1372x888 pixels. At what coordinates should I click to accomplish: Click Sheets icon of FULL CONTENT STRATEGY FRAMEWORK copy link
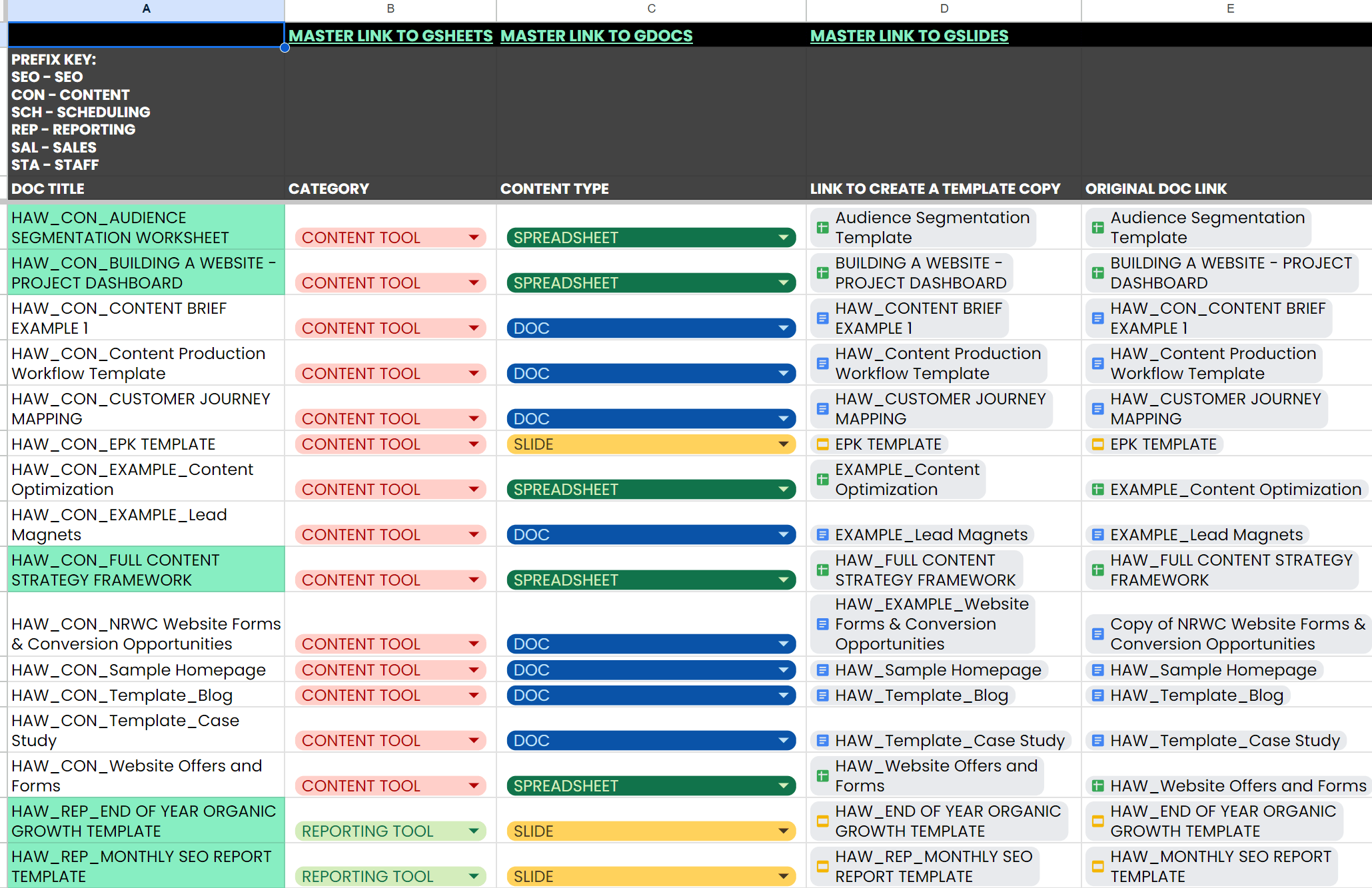(823, 570)
